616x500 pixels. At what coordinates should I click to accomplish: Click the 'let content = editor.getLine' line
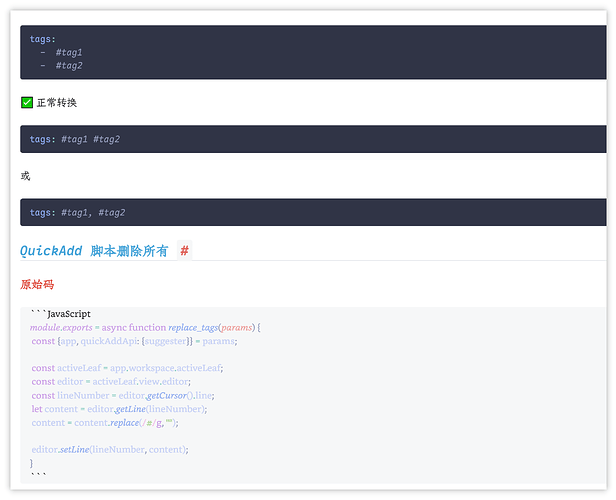click(119, 409)
